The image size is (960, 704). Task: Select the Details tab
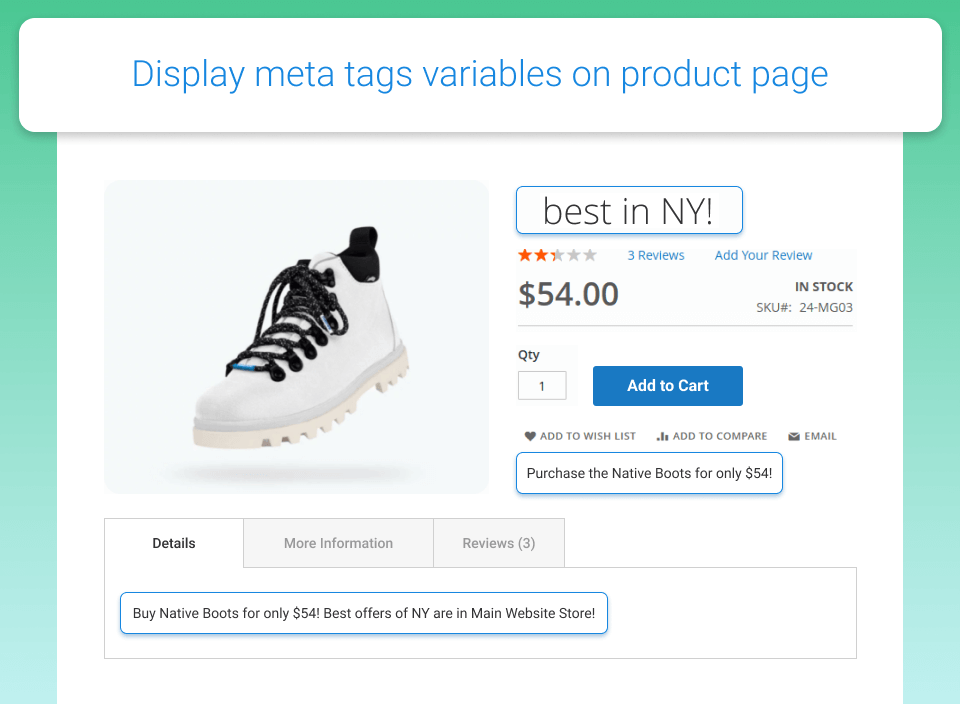click(x=173, y=543)
